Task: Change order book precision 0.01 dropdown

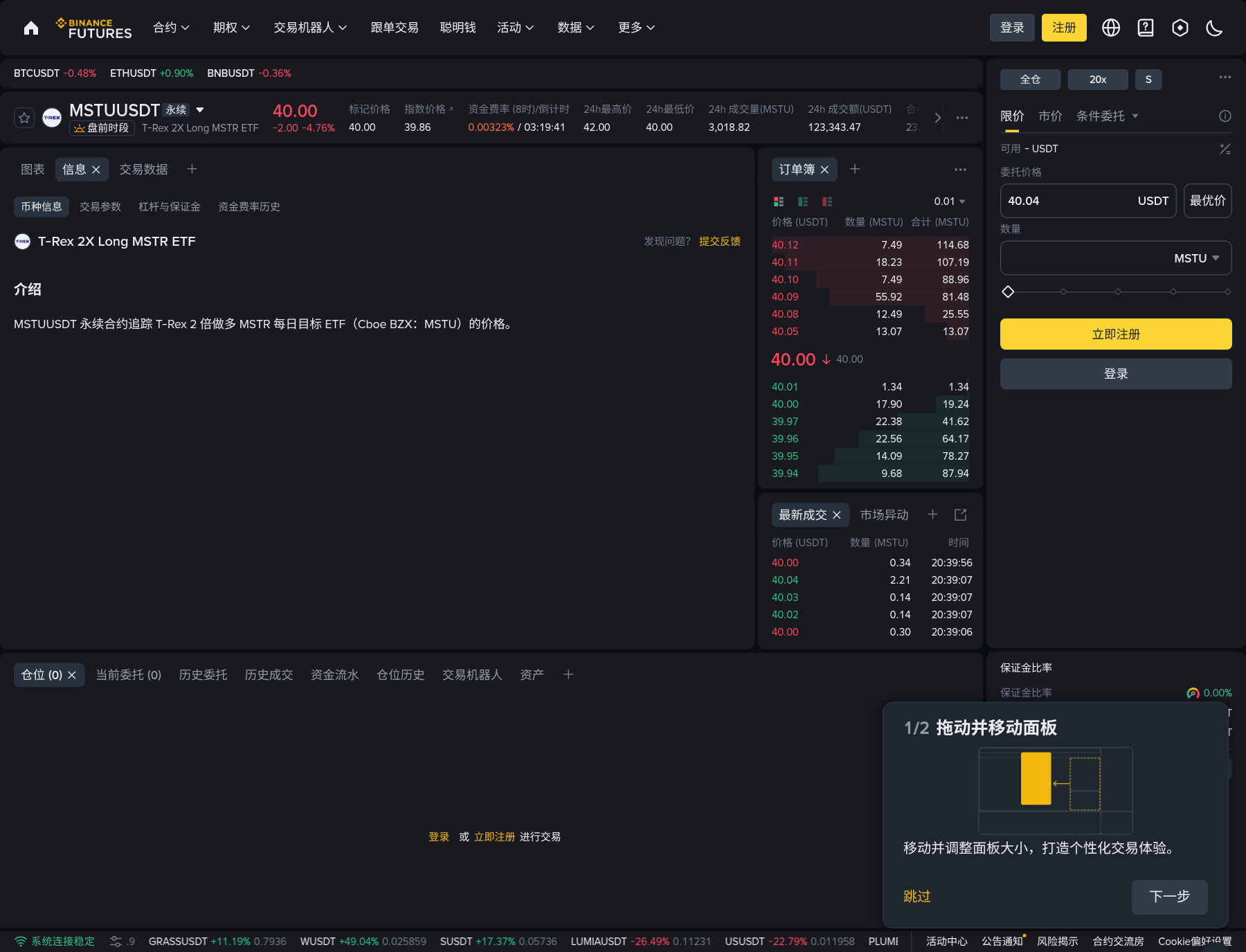Action: pyautogui.click(x=950, y=201)
